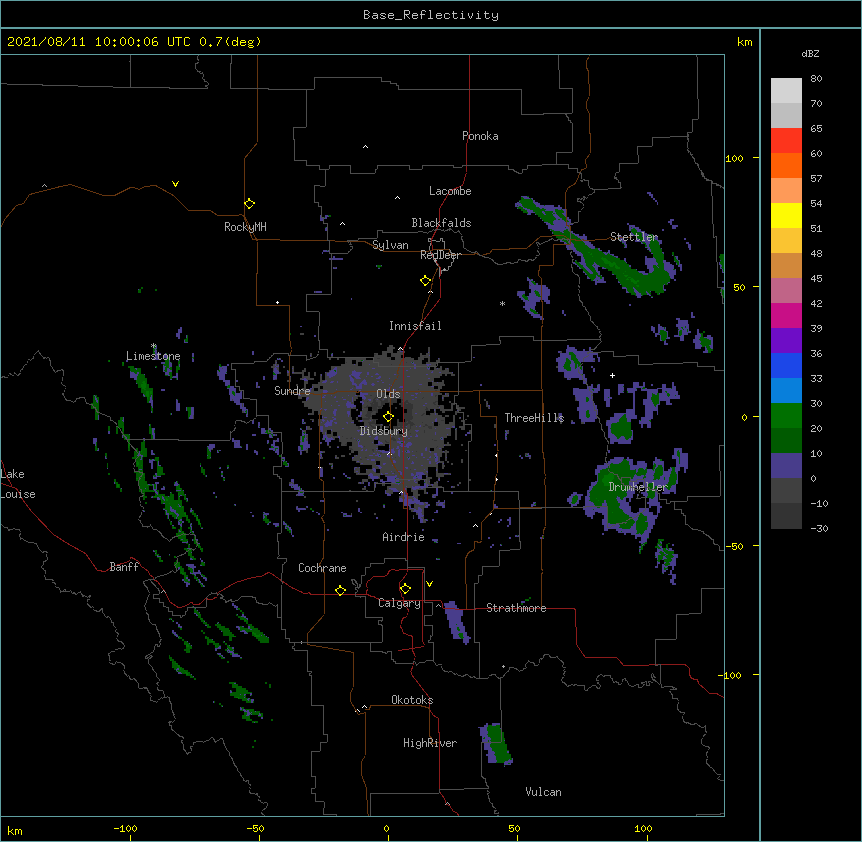
Task: Click the green echo near HighRiver
Action: [496, 744]
